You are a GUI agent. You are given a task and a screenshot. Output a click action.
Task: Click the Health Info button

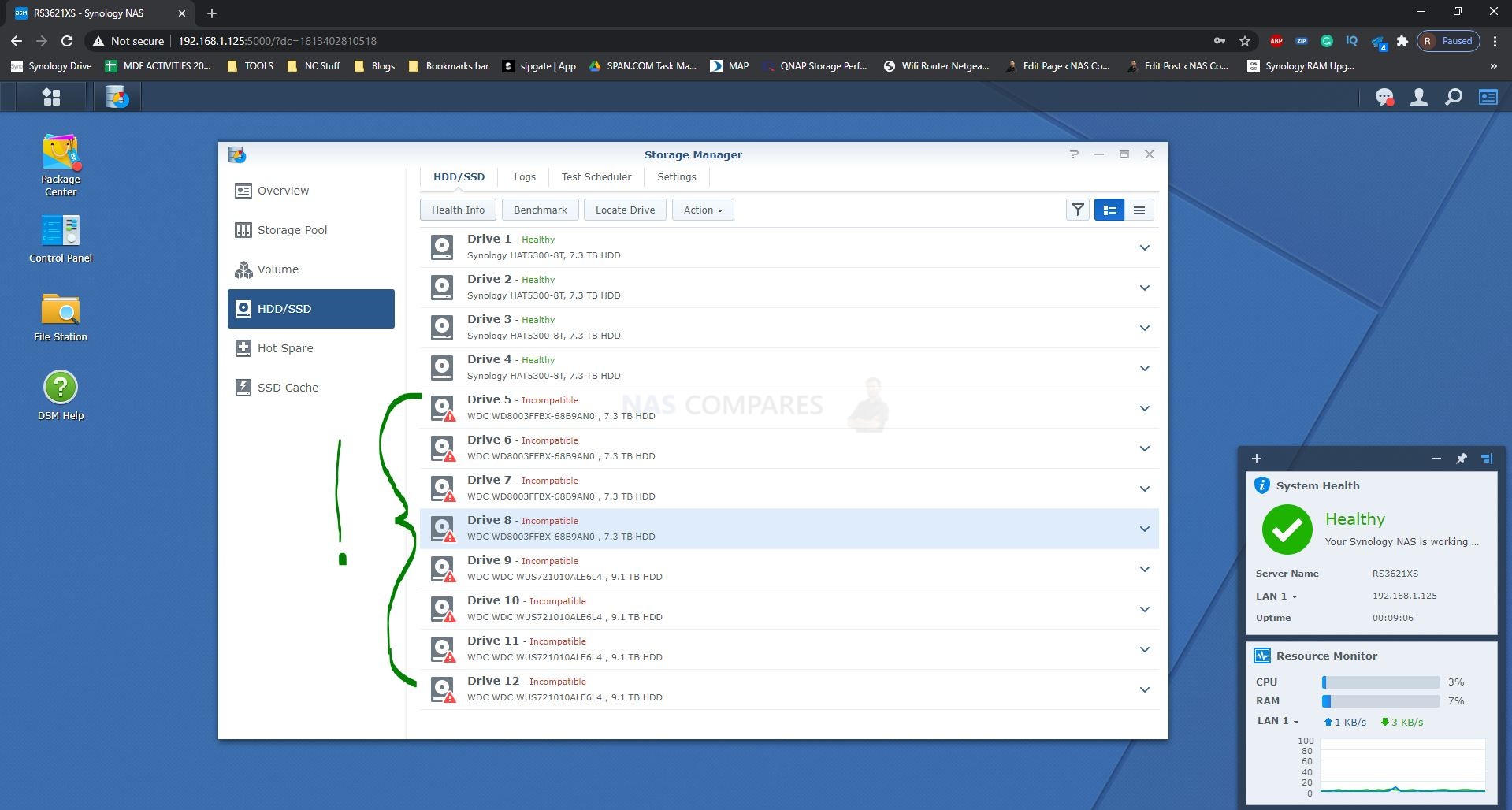458,210
